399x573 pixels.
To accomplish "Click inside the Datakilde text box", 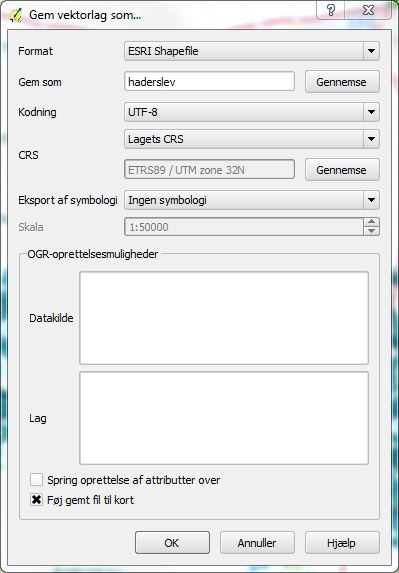I will point(224,318).
